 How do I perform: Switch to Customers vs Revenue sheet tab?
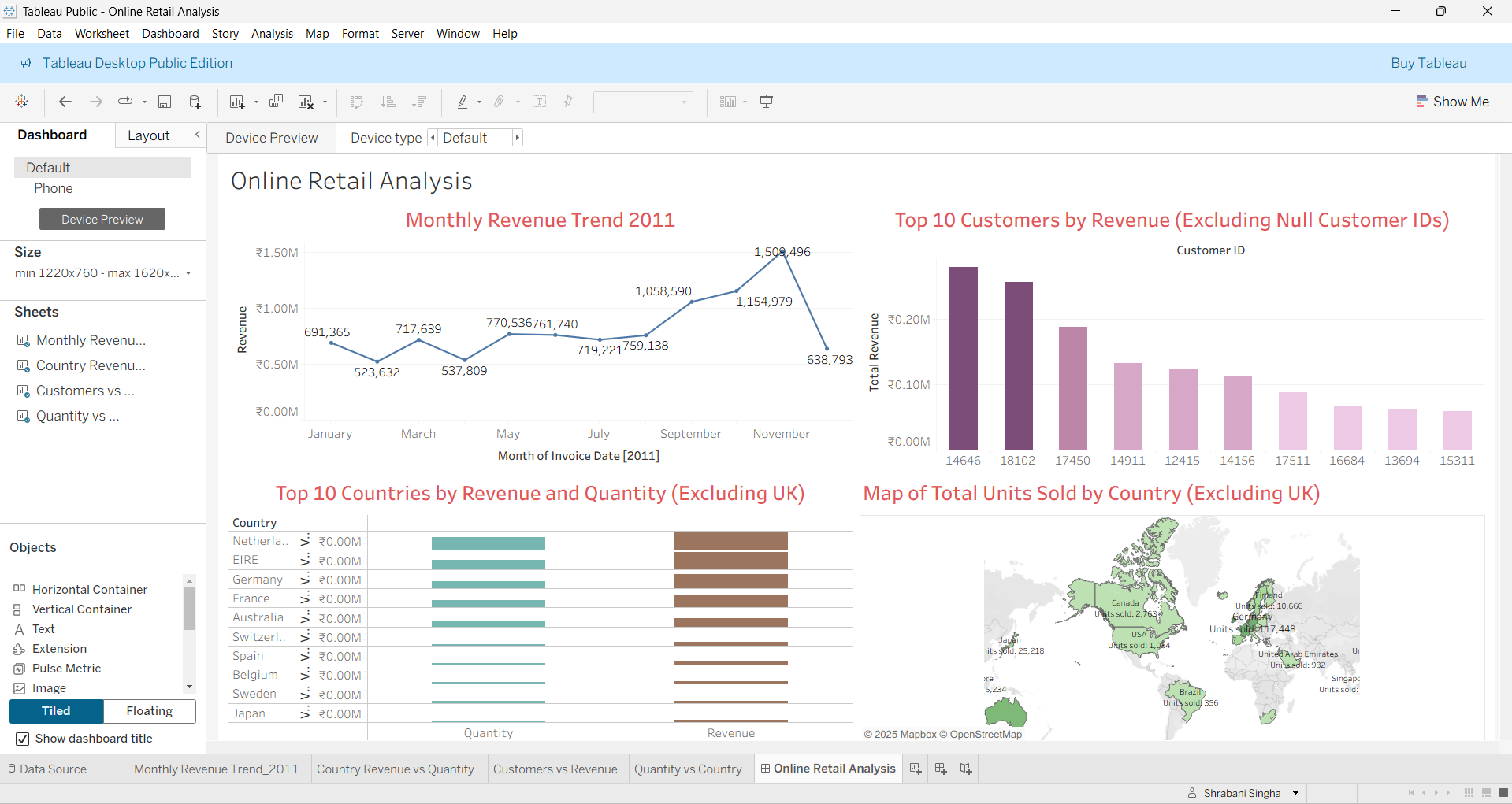555,769
